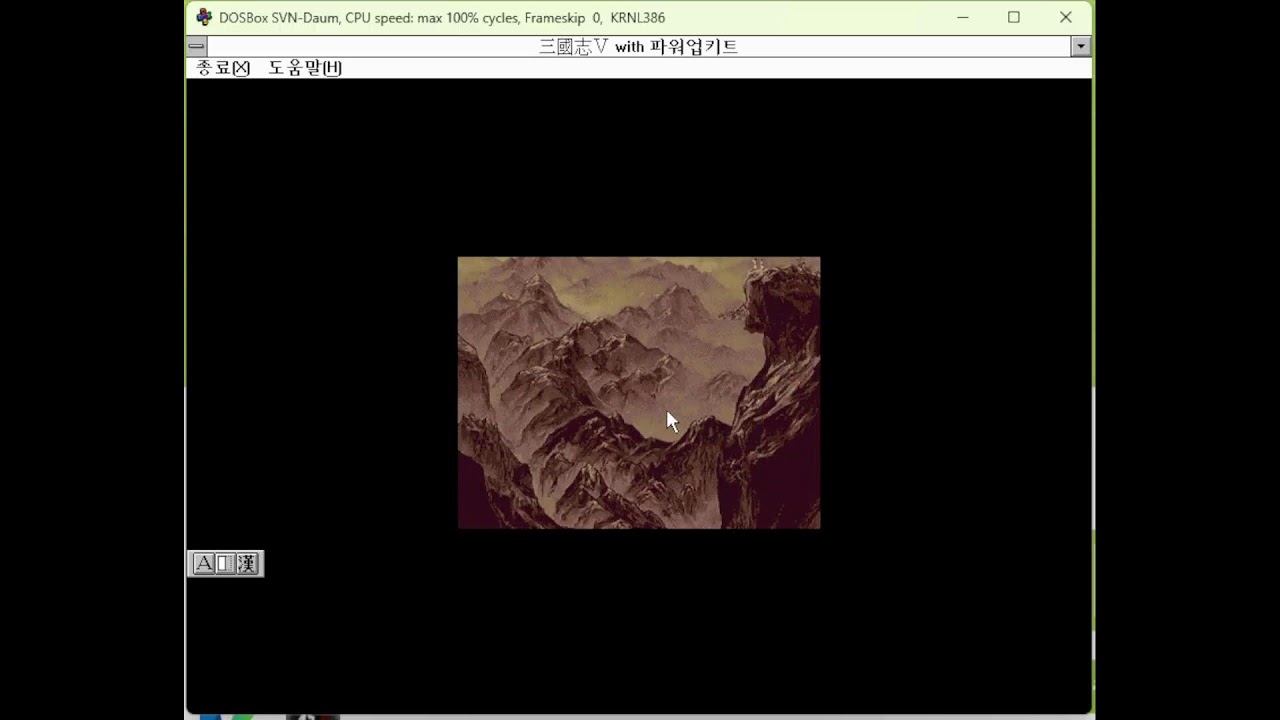Click the inner window down-arrow button

click(x=1080, y=46)
